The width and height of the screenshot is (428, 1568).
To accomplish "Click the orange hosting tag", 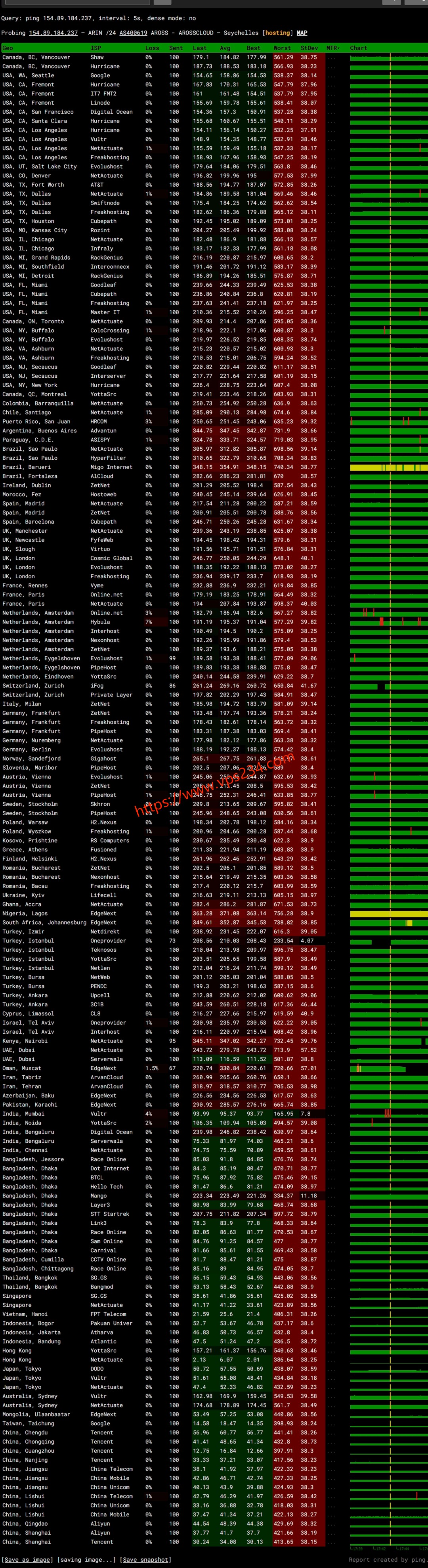I will (x=278, y=33).
